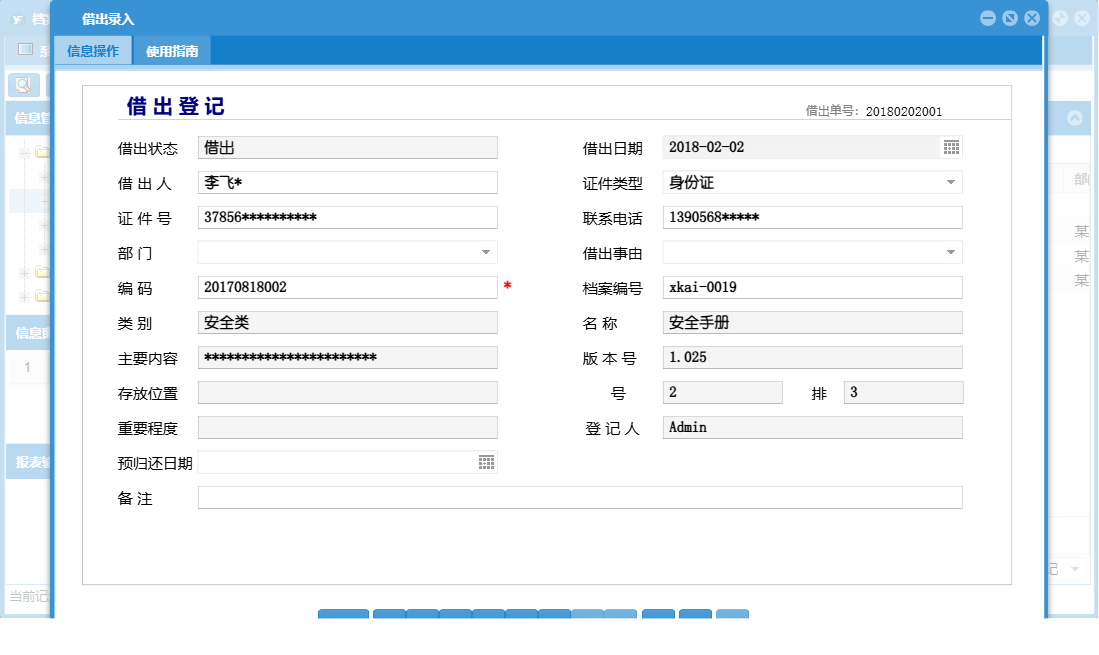1099x655 pixels.
Task: Click the 号 field containing 2
Action: [723, 392]
